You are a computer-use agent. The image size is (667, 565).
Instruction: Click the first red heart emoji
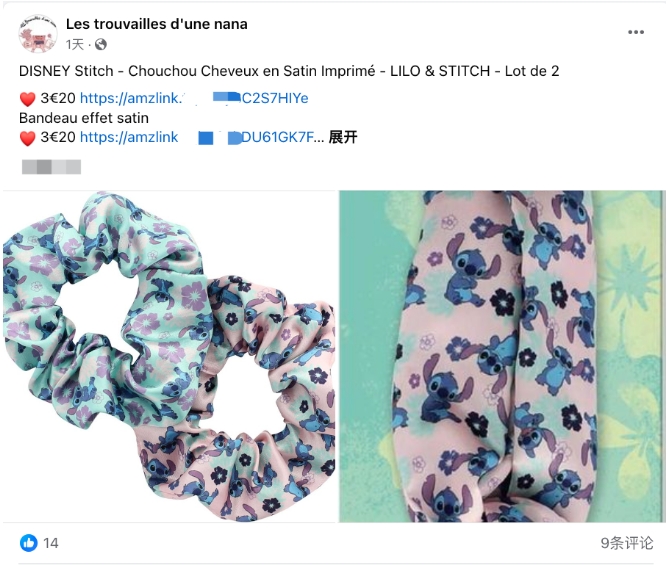coord(28,99)
